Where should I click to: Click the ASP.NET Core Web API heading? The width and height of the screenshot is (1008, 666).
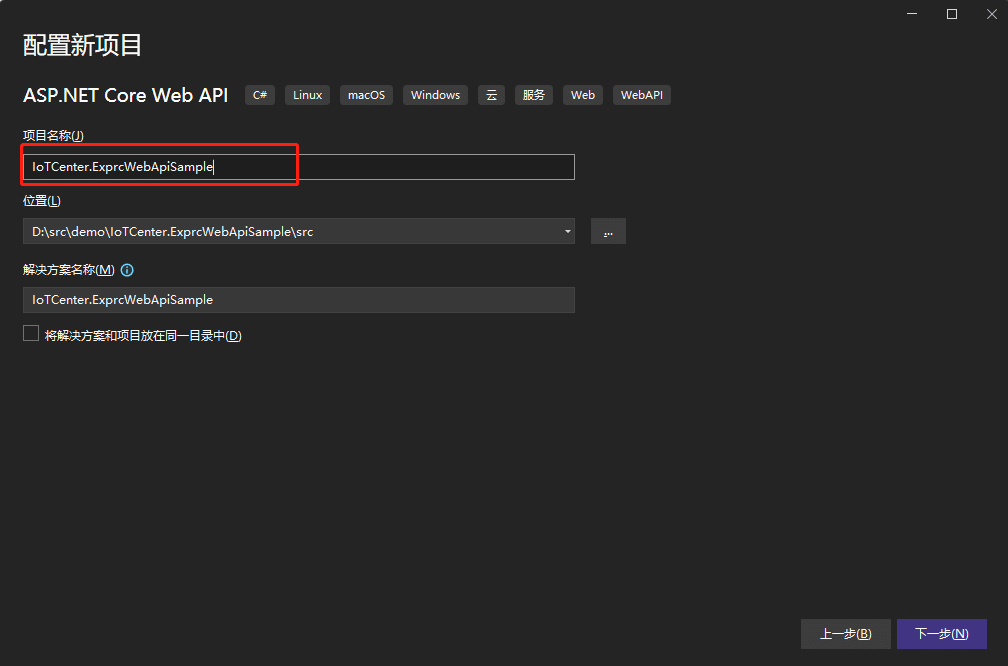pyautogui.click(x=125, y=95)
